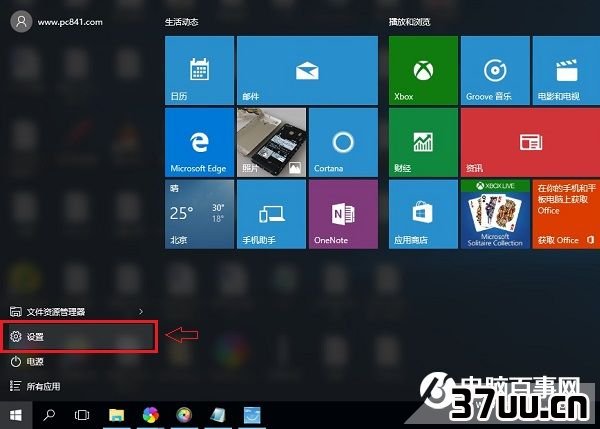Click the 生活动态 group heading
This screenshot has width=600, height=429.
(181, 22)
